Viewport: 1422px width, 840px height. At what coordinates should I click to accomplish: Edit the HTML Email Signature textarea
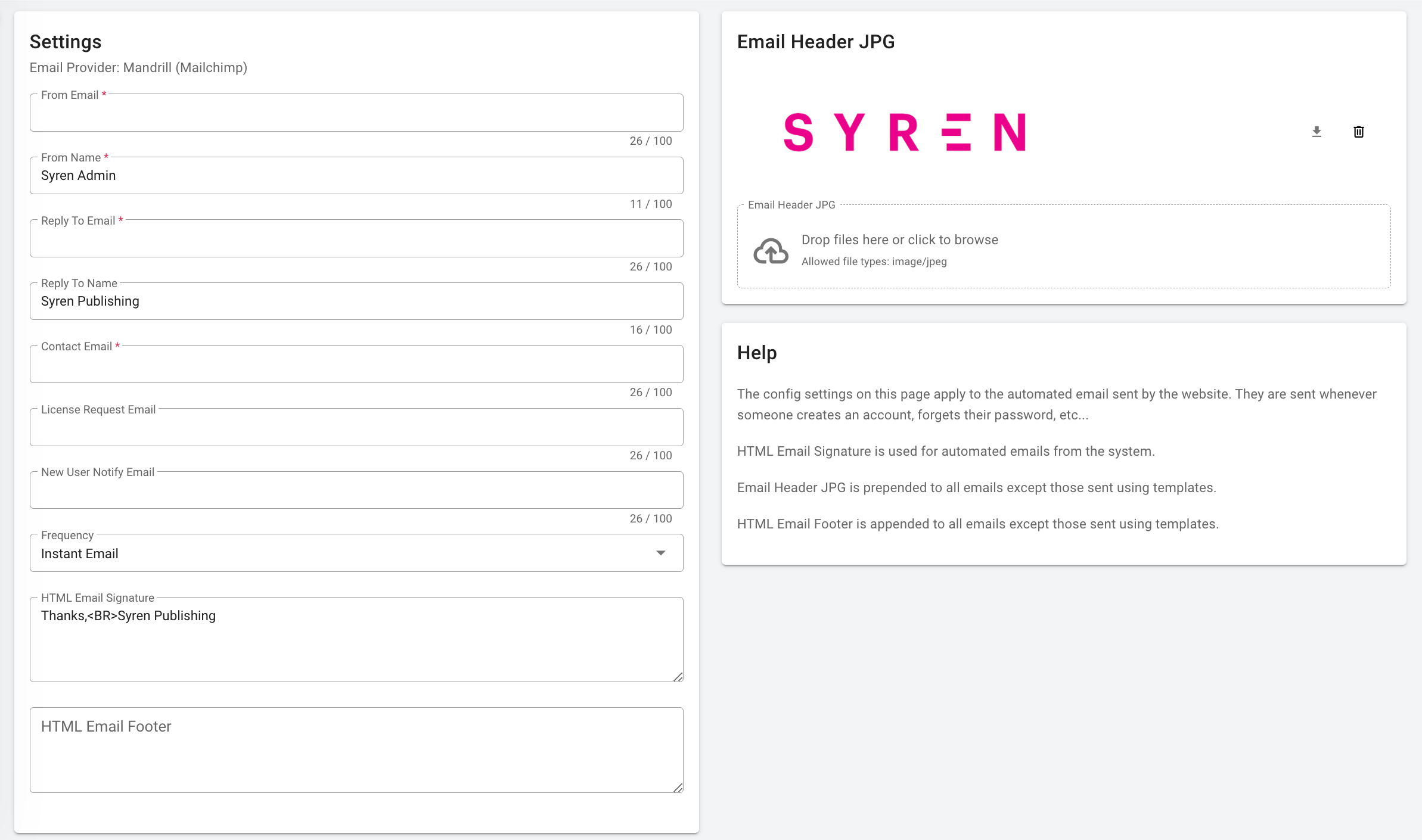click(356, 640)
